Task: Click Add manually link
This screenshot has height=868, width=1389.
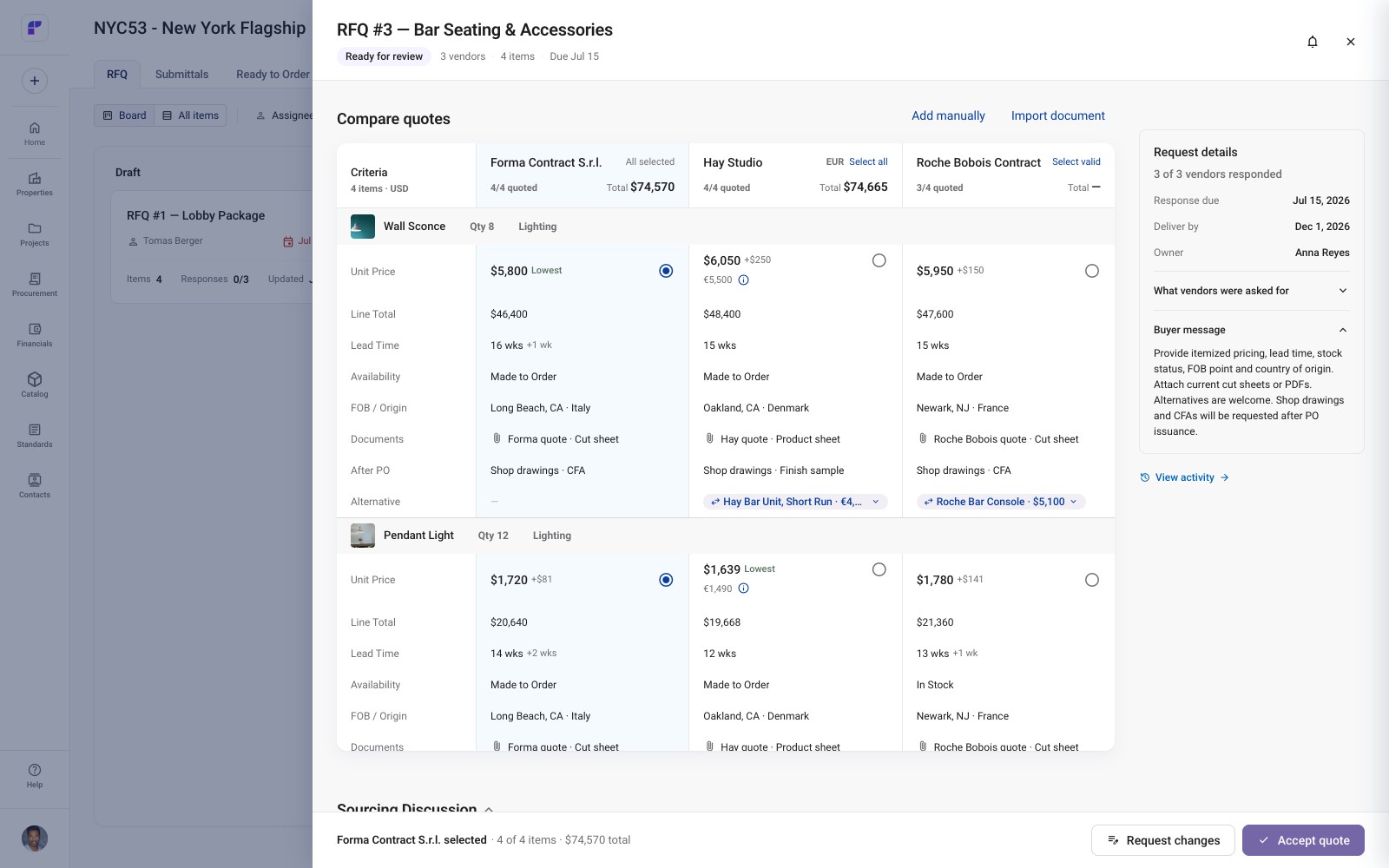Action: click(948, 115)
